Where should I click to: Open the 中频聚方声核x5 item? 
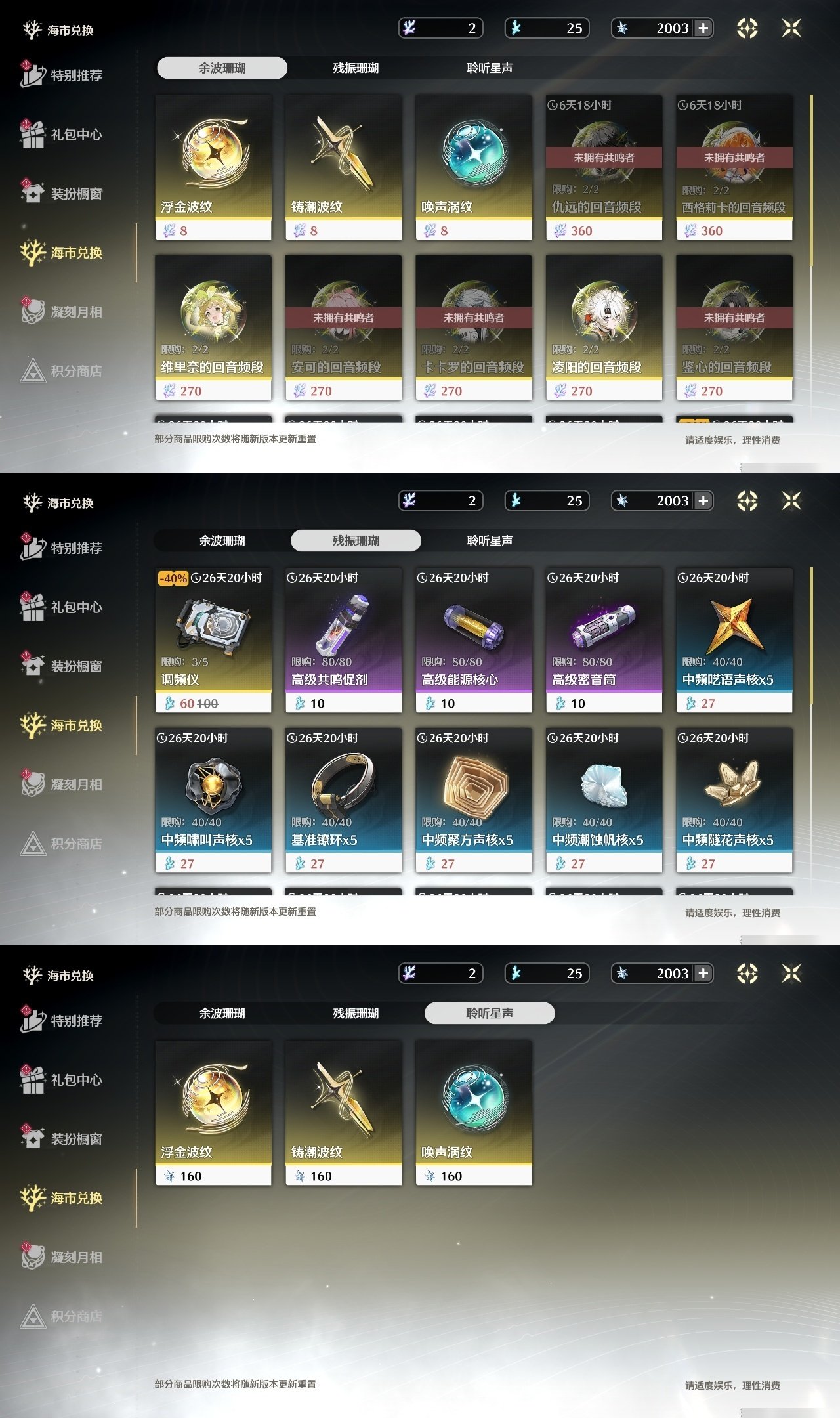click(x=474, y=800)
